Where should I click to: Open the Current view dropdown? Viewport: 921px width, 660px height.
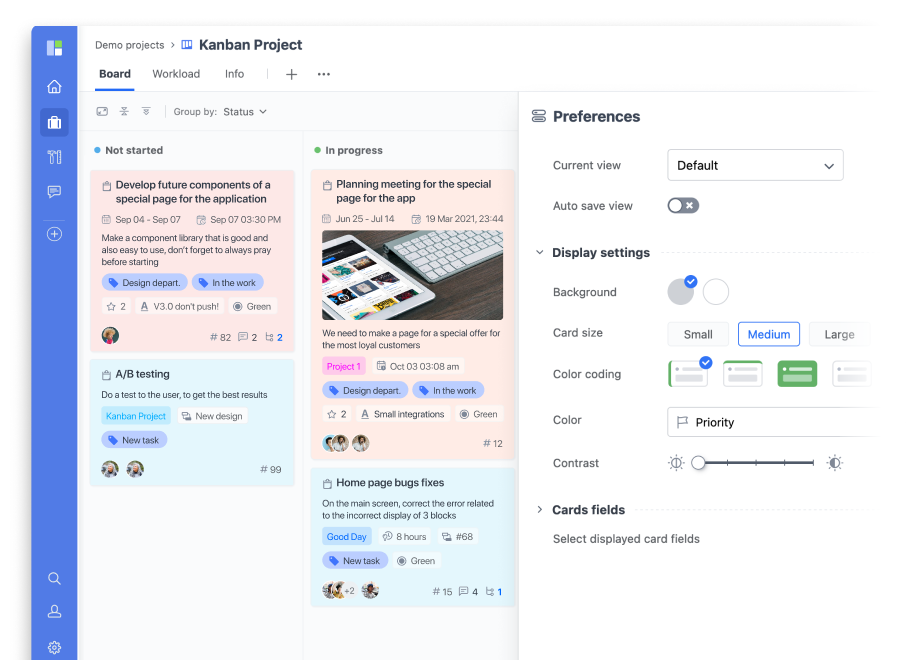[x=755, y=165]
